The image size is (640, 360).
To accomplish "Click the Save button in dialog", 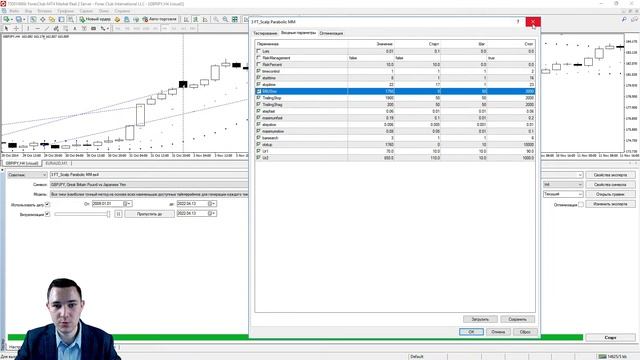I will pos(518,320).
